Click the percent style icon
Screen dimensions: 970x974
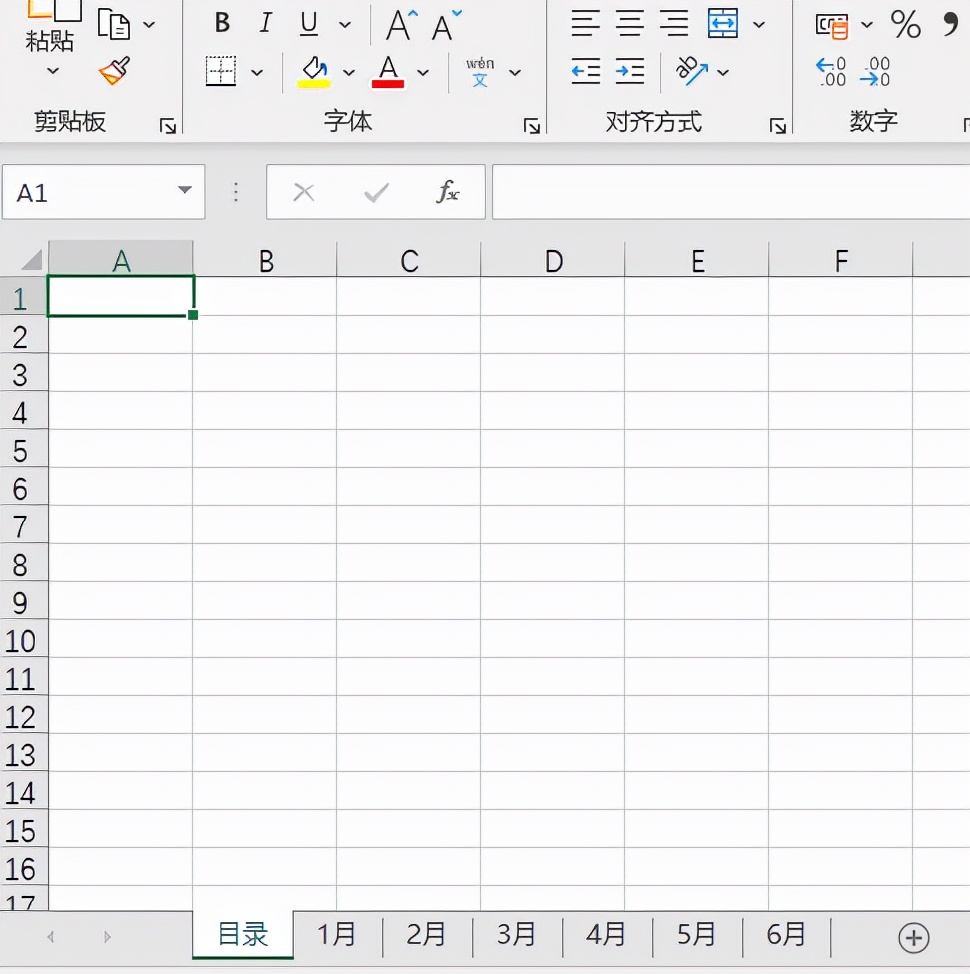point(905,24)
